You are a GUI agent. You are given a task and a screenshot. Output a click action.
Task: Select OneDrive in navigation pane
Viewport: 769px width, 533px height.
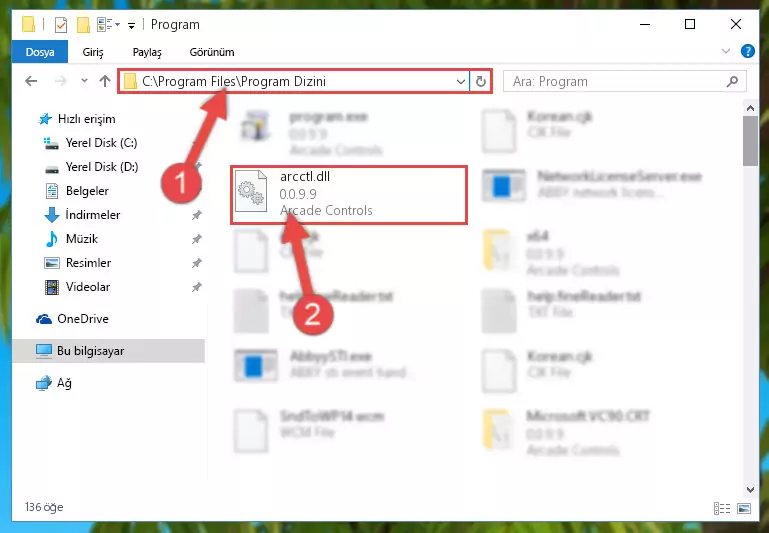point(82,319)
